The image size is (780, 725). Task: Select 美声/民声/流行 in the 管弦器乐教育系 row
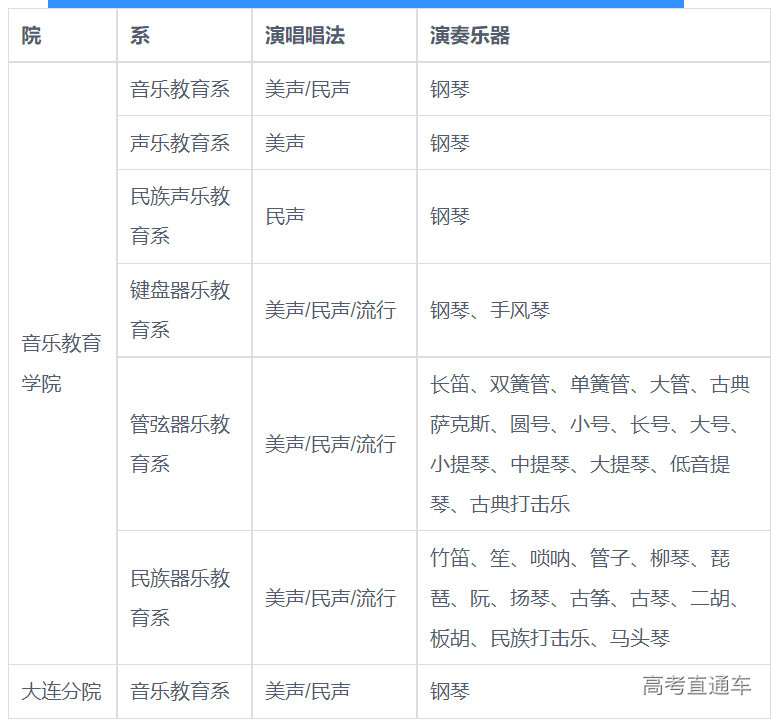coord(330,444)
